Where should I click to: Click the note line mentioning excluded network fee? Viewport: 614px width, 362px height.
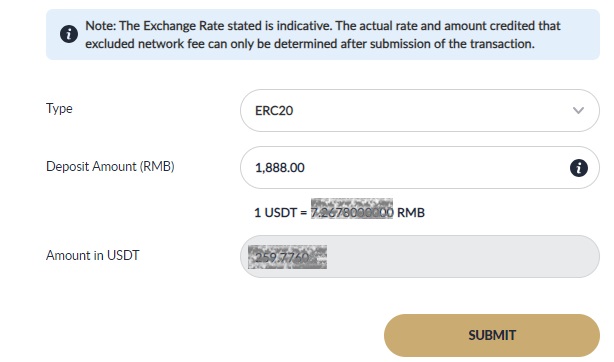[x=310, y=43]
